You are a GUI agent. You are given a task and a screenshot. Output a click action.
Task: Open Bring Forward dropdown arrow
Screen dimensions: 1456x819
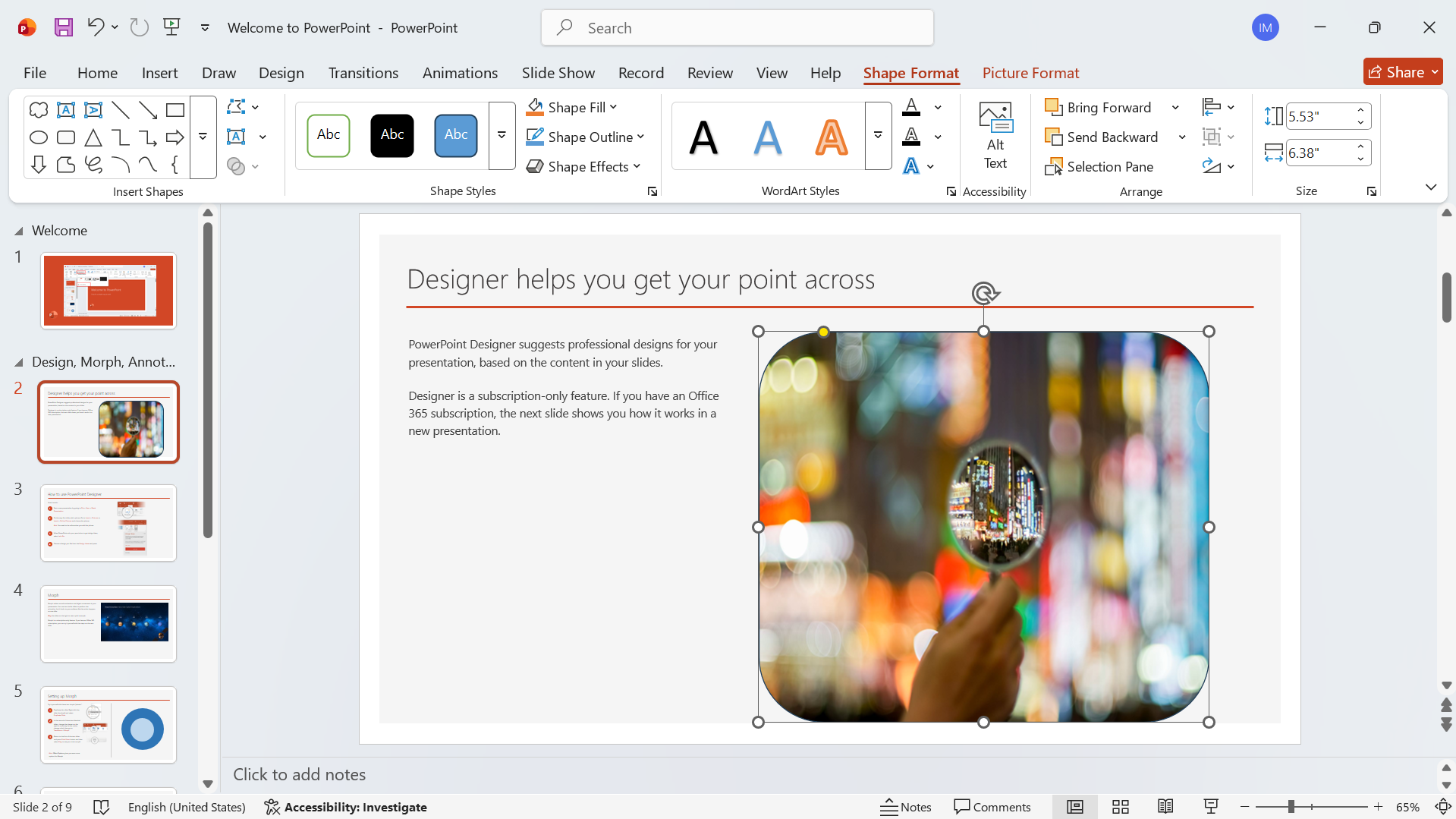point(1175,107)
